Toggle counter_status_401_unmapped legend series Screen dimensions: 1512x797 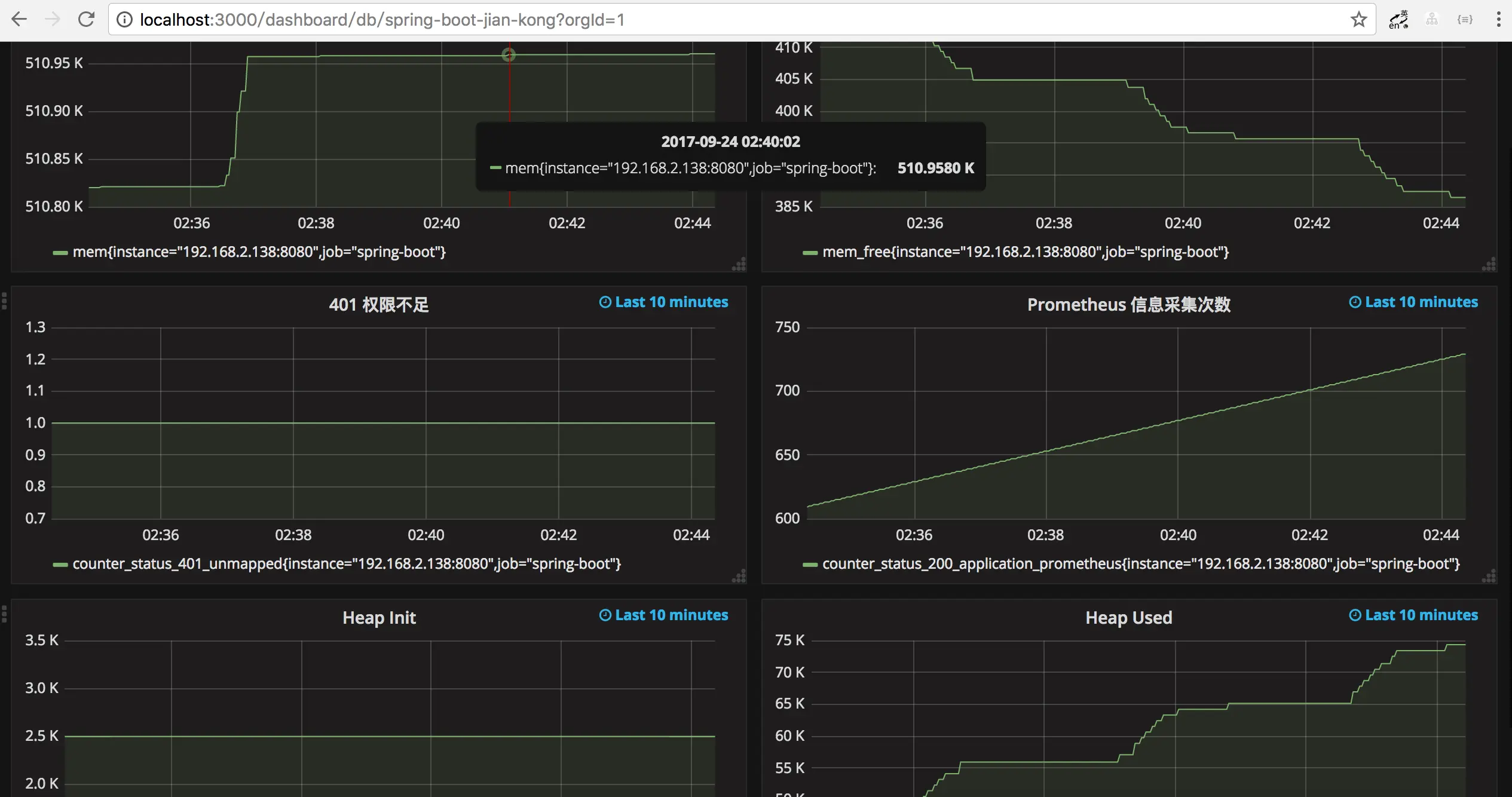pos(347,564)
